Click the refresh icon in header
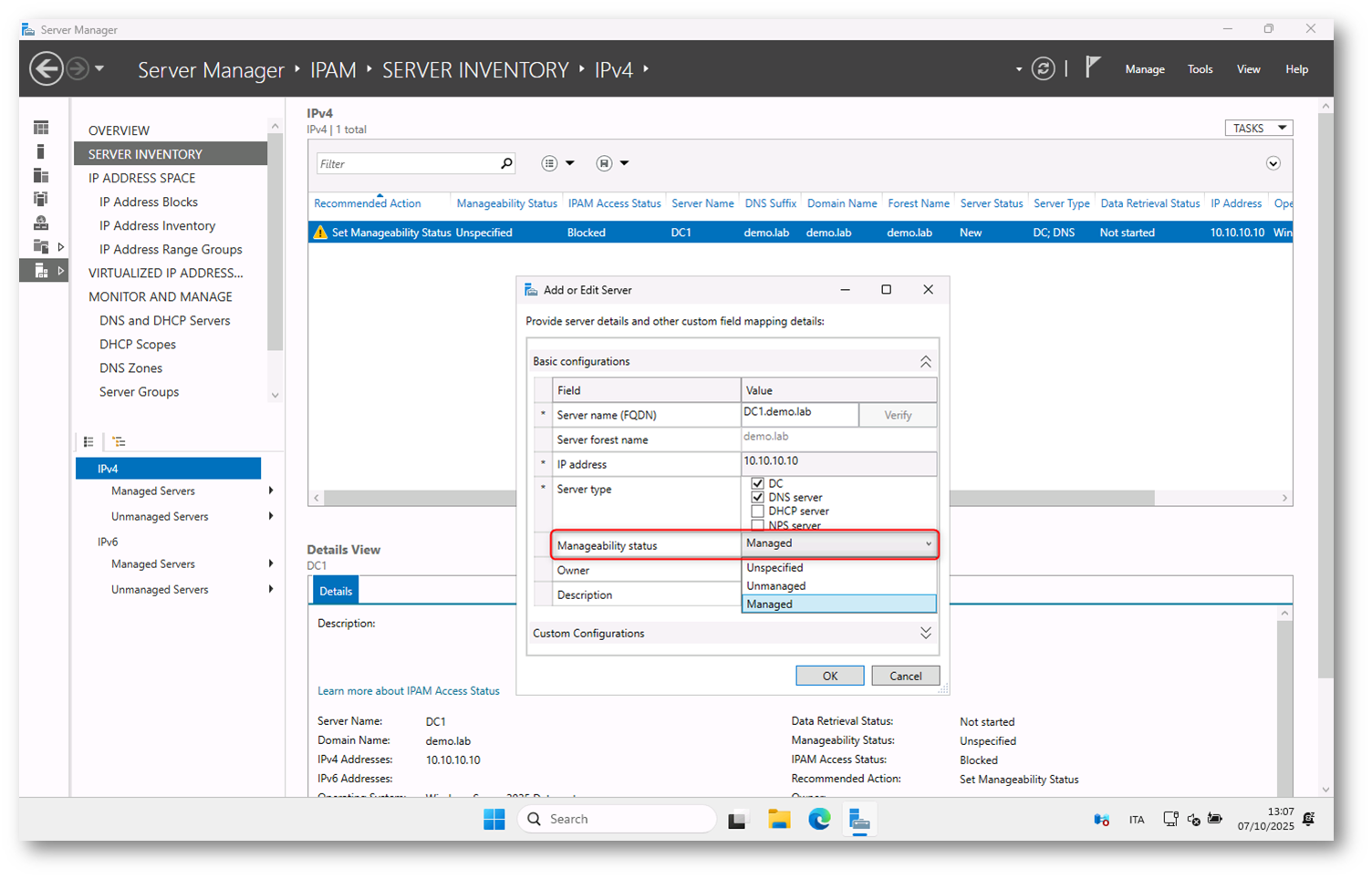This screenshot has width=1372, height=879. click(x=1043, y=69)
